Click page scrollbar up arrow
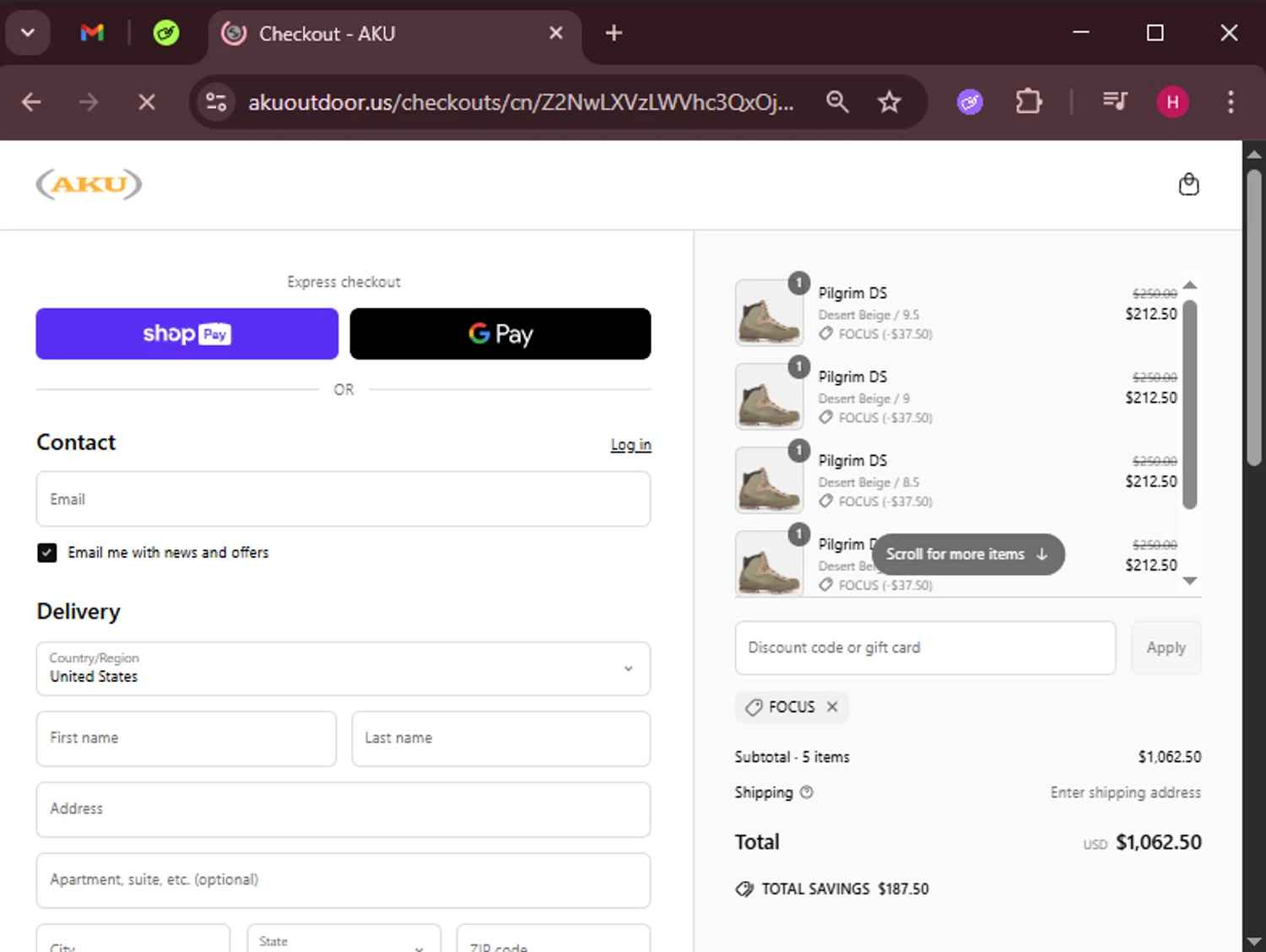This screenshot has width=1266, height=952. pos(1254,154)
